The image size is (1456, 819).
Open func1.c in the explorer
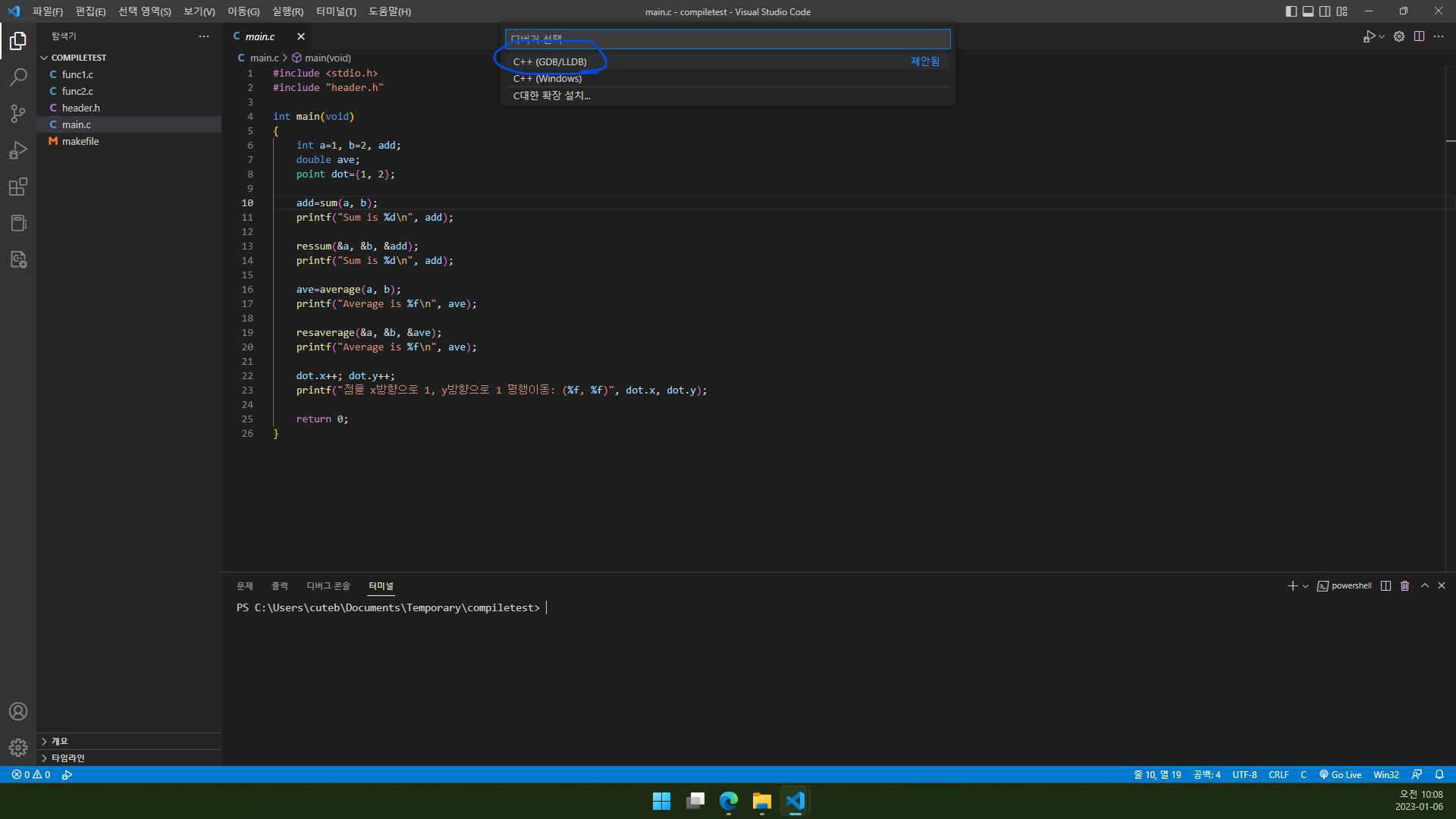click(x=129, y=74)
